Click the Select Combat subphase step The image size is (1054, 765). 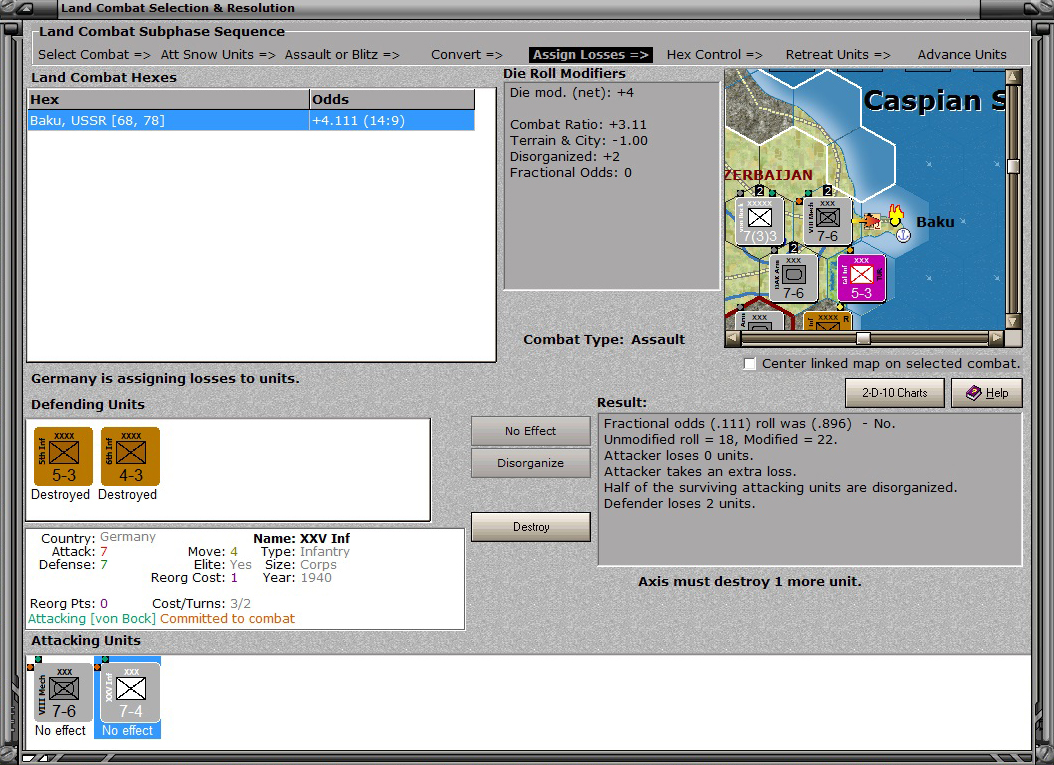pos(94,54)
